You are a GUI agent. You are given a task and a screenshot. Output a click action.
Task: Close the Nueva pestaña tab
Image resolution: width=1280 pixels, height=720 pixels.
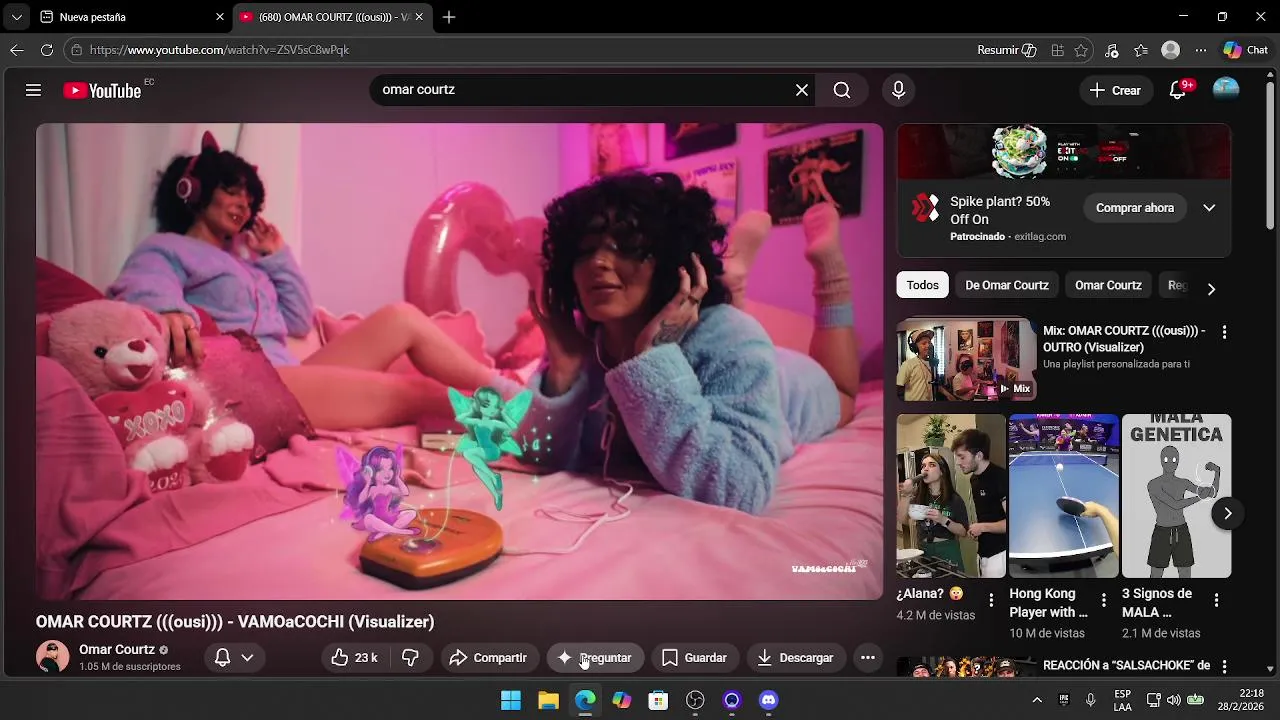[220, 17]
